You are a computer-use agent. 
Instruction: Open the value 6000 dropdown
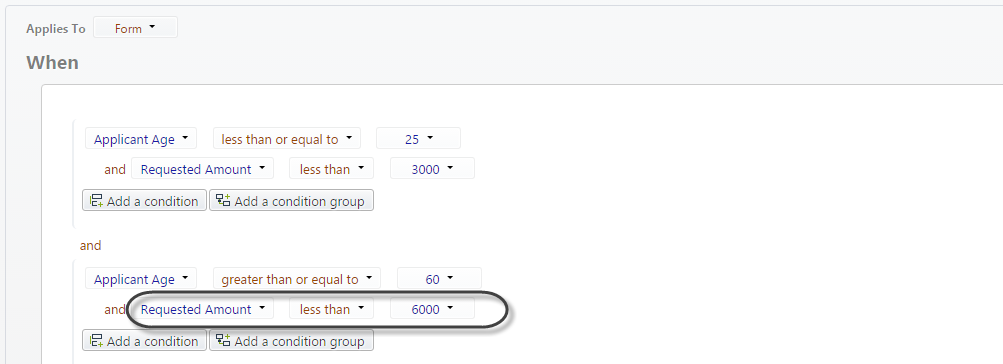click(x=432, y=309)
